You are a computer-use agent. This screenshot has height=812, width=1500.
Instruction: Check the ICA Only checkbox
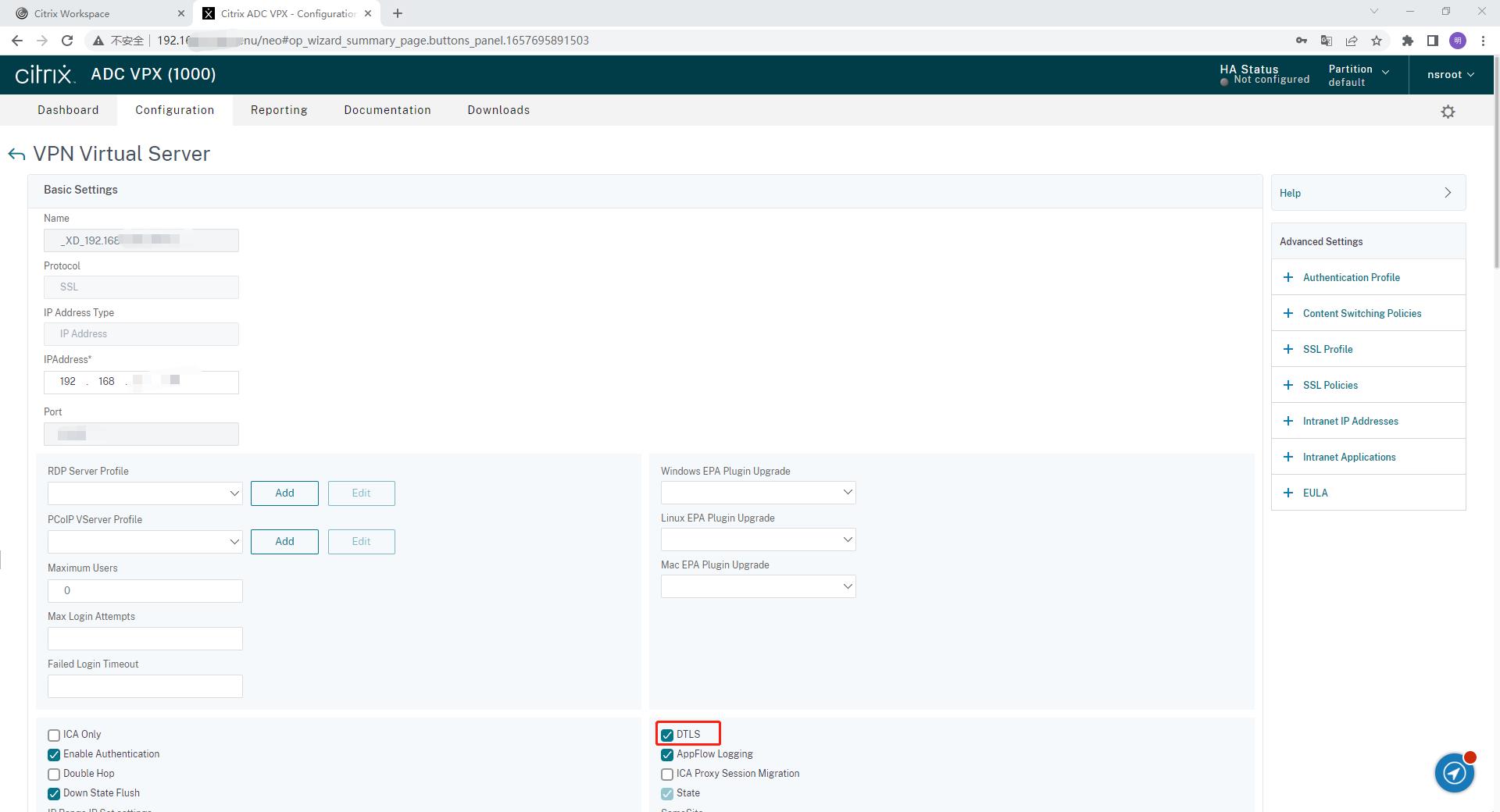(x=54, y=735)
